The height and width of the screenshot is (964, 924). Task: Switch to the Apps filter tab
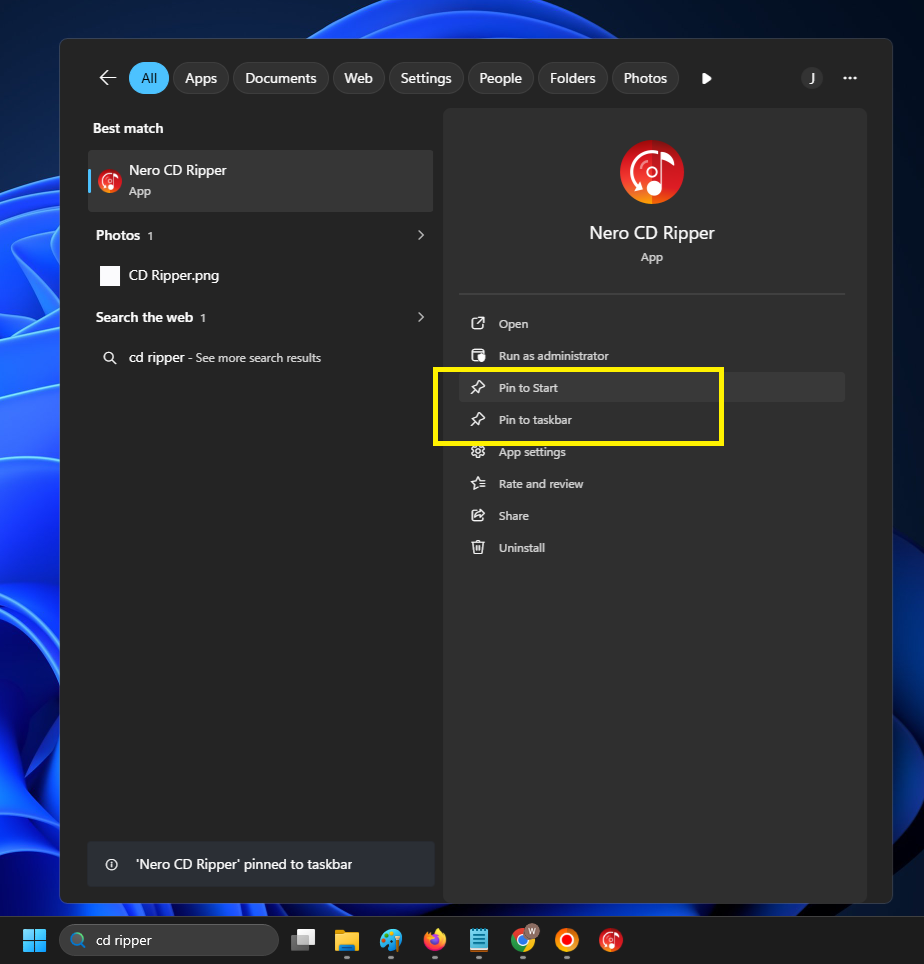pyautogui.click(x=201, y=78)
